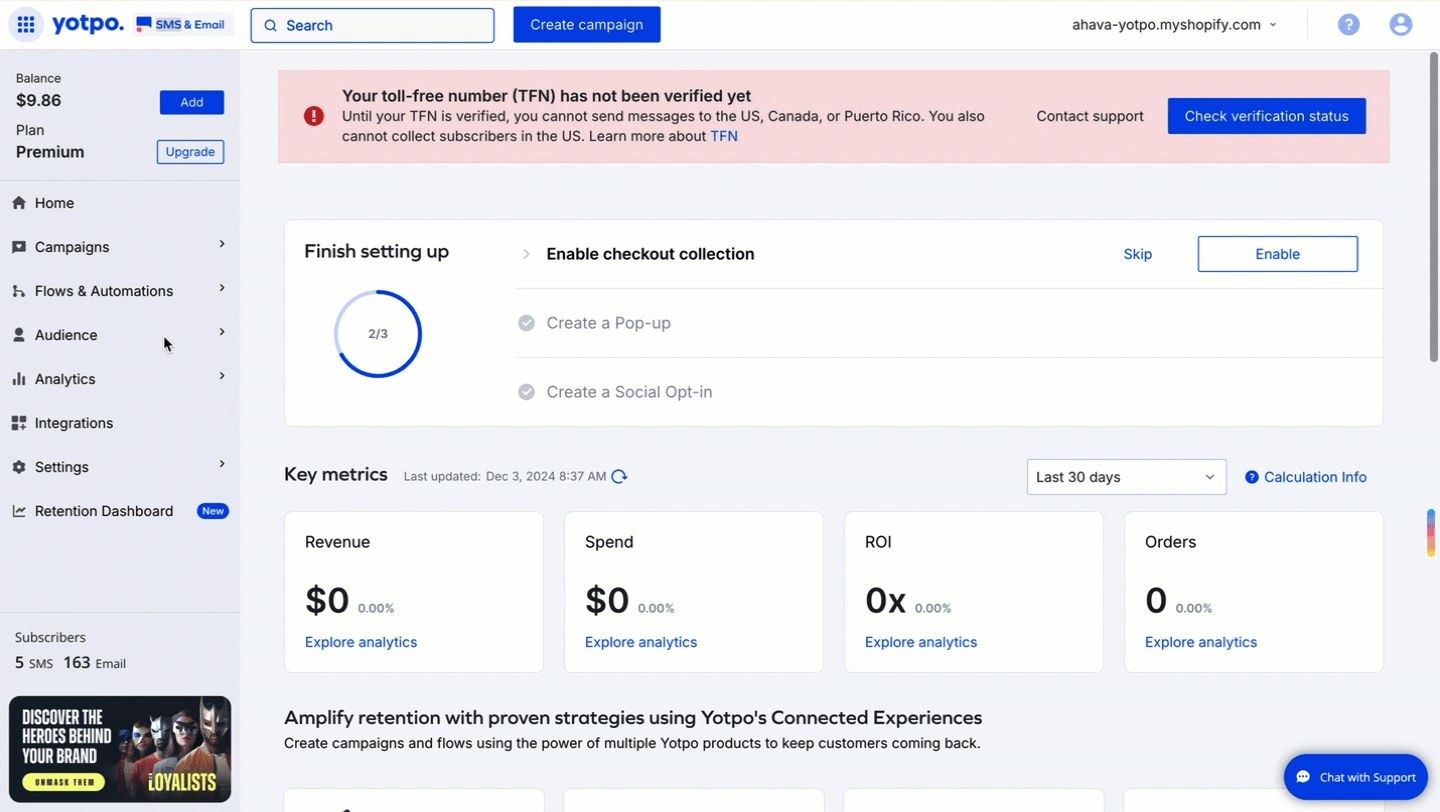This screenshot has height=812, width=1440.
Task: Click the 163 Email subscribers count
Action: (x=94, y=663)
